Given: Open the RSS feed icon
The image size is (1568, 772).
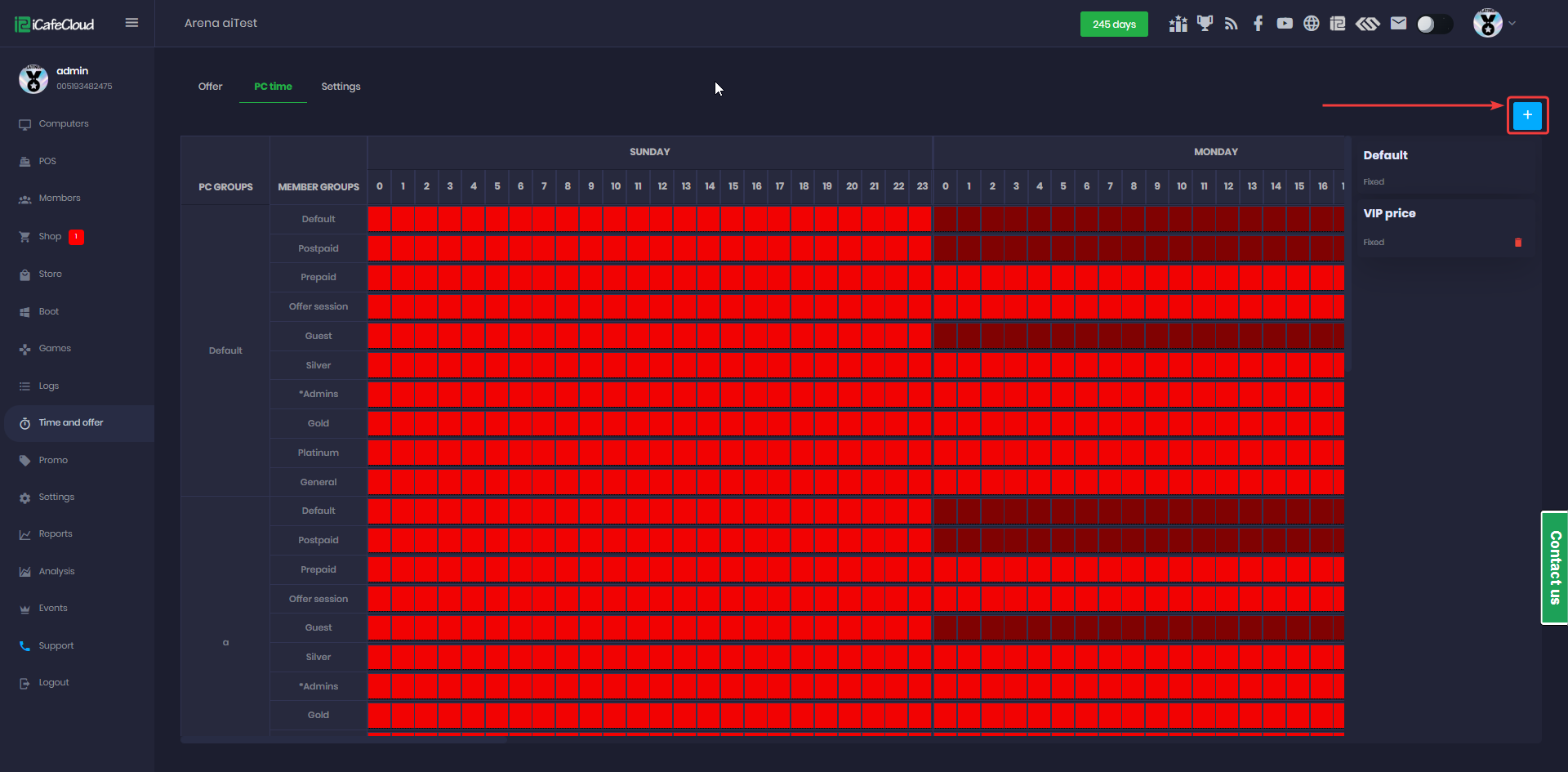Looking at the screenshot, I should (1232, 24).
